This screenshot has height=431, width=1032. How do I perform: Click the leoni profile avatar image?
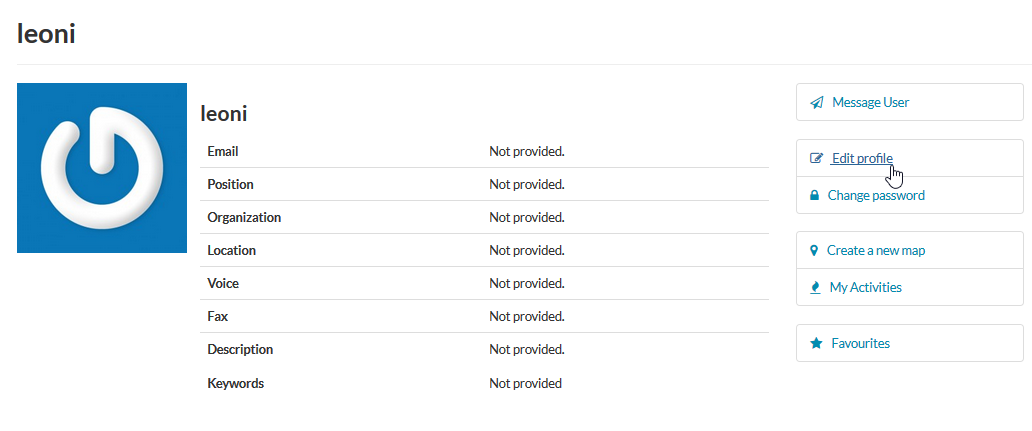102,168
